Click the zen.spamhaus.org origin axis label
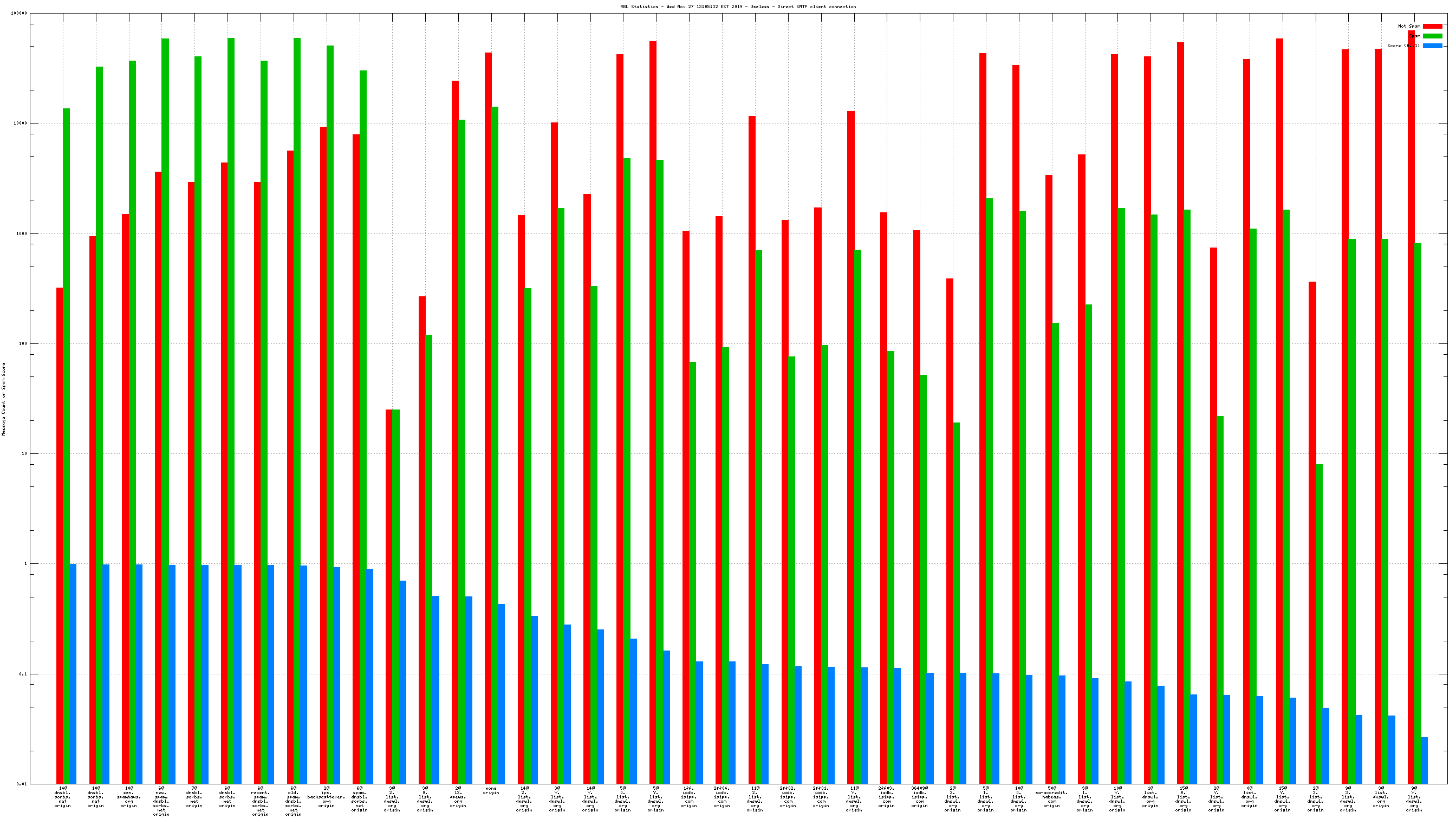Viewport: 1456px width, 819px height. point(129,796)
